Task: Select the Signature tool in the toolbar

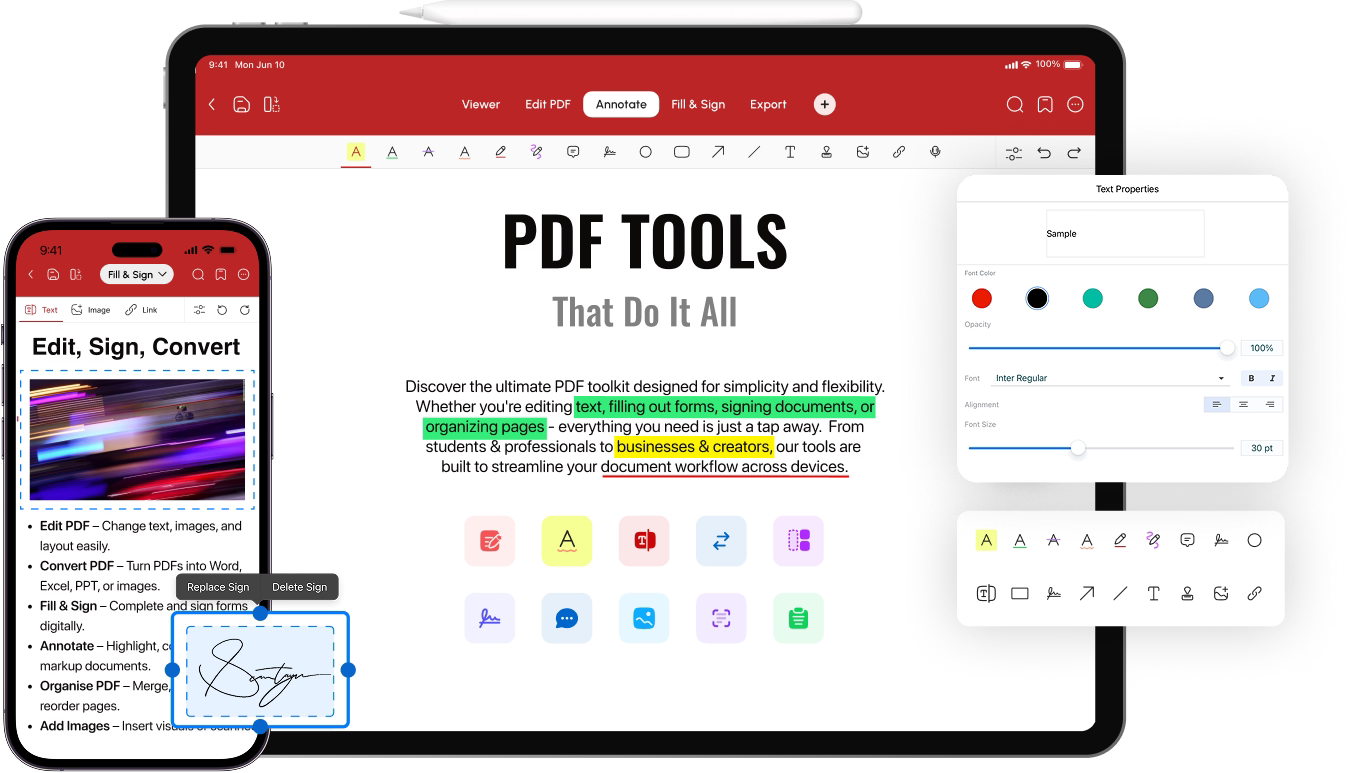Action: click(x=608, y=151)
